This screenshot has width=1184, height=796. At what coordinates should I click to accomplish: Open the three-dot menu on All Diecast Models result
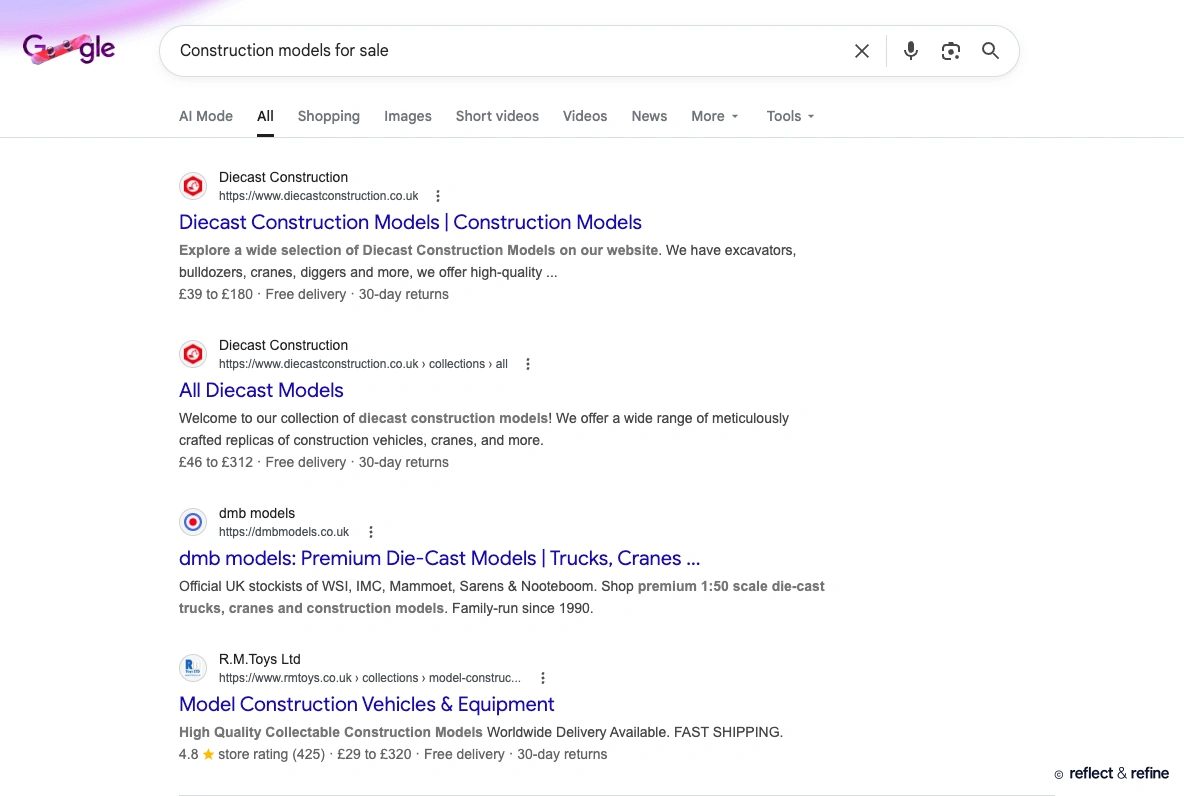(527, 363)
